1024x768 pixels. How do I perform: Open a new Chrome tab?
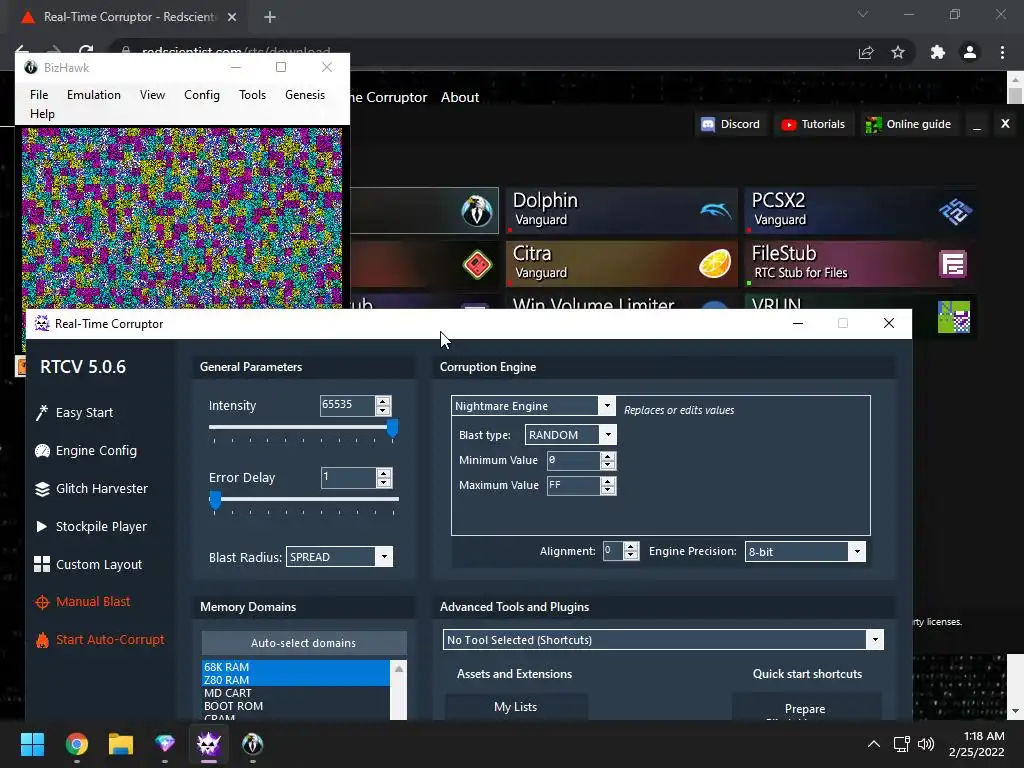[270, 17]
